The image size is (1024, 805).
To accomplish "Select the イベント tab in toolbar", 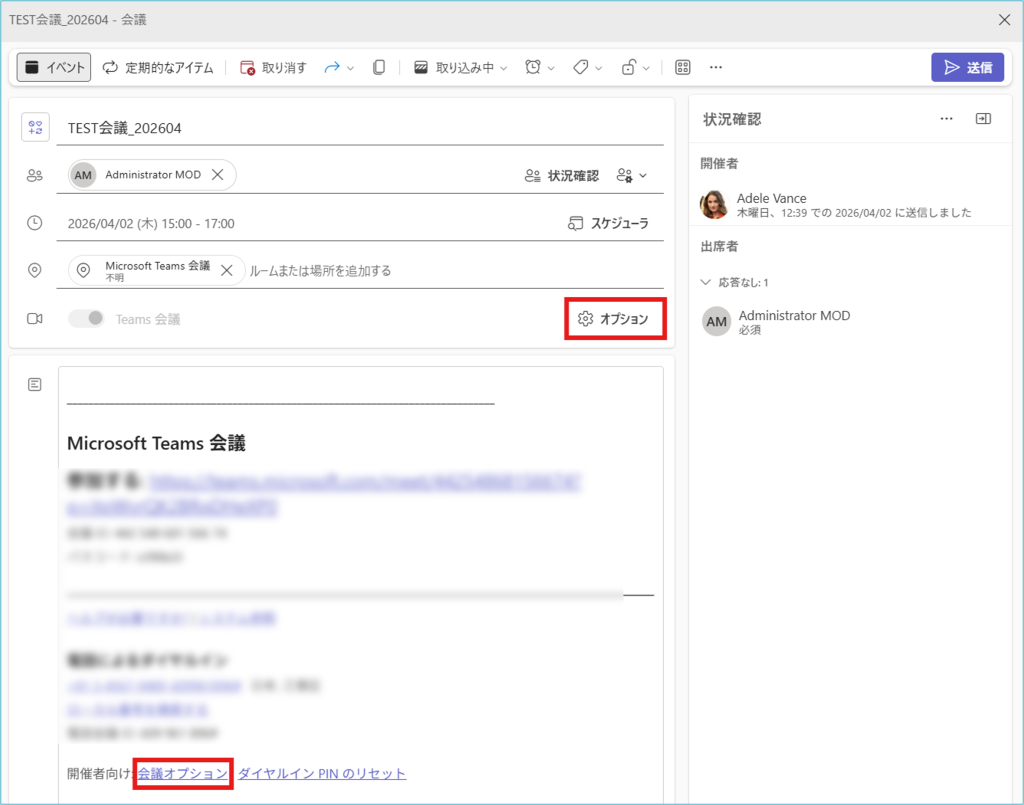I will pos(54,67).
